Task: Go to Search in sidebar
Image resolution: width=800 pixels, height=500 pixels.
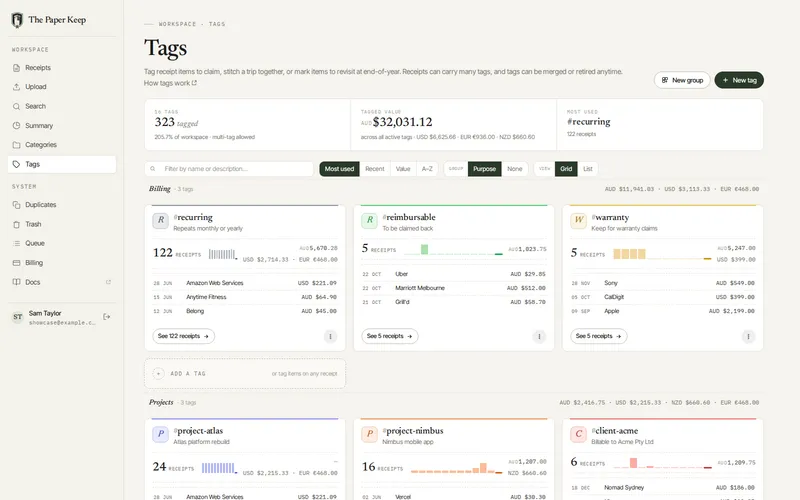Action: [x=62, y=106]
